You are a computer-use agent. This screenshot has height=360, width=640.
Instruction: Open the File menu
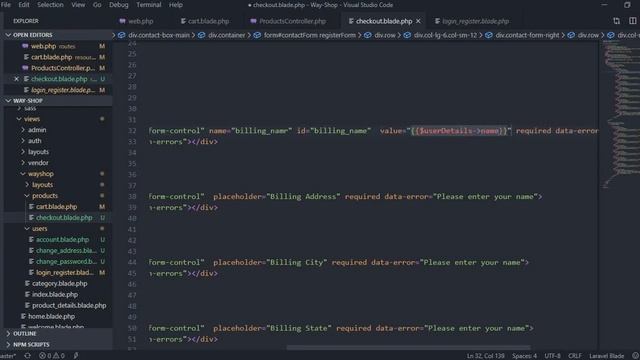click(x=6, y=5)
